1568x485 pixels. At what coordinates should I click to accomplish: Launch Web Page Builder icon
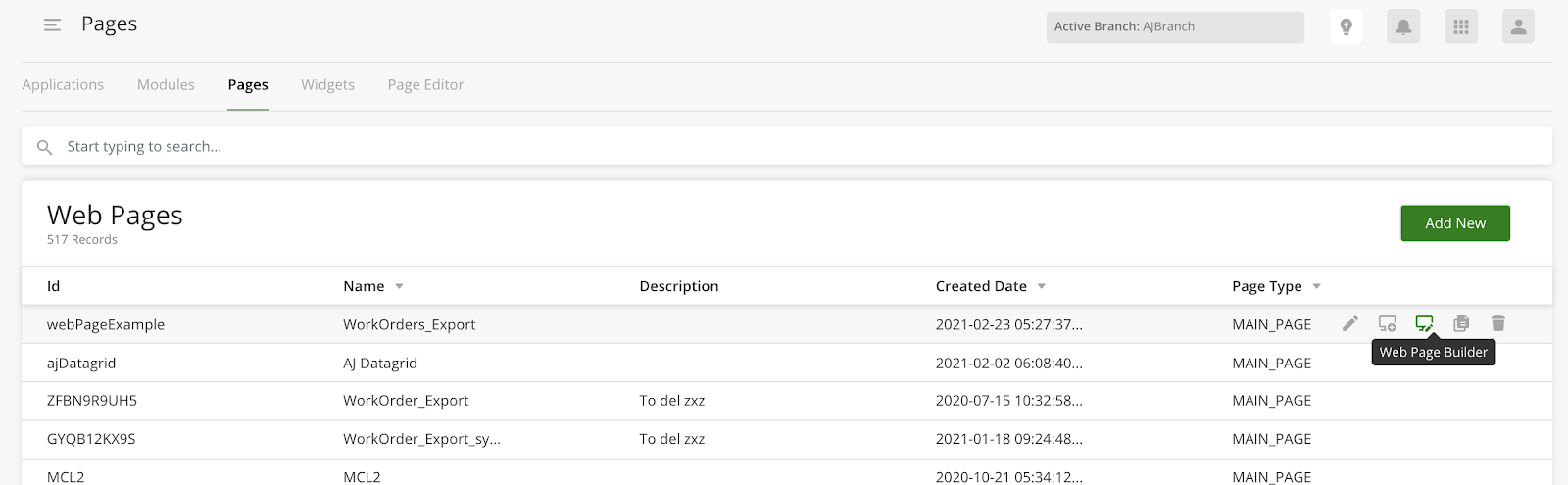point(1424,323)
